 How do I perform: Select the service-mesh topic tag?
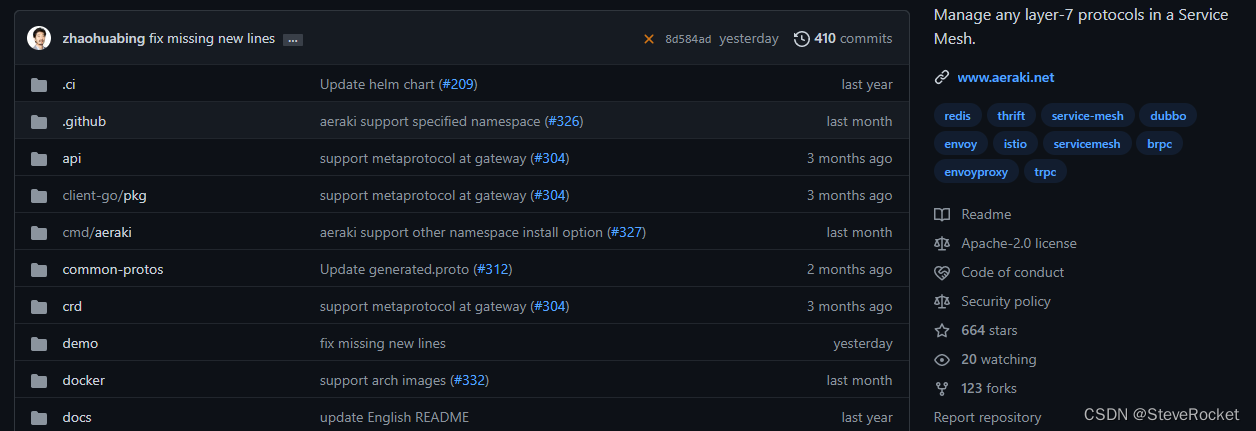click(1088, 116)
